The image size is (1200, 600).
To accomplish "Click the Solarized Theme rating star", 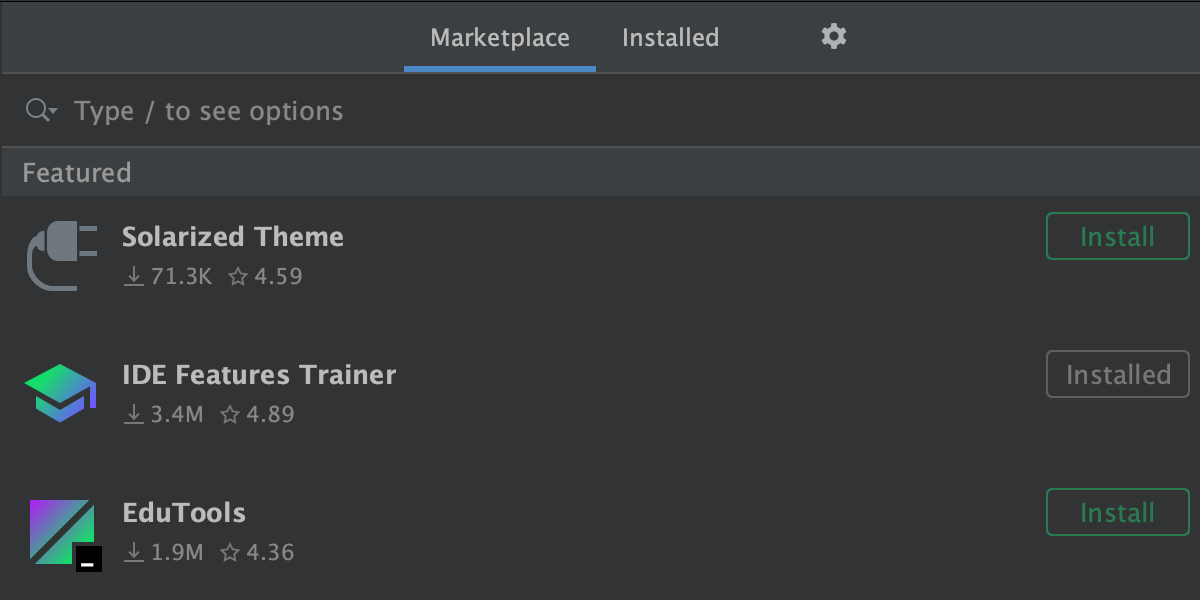I will point(237,277).
